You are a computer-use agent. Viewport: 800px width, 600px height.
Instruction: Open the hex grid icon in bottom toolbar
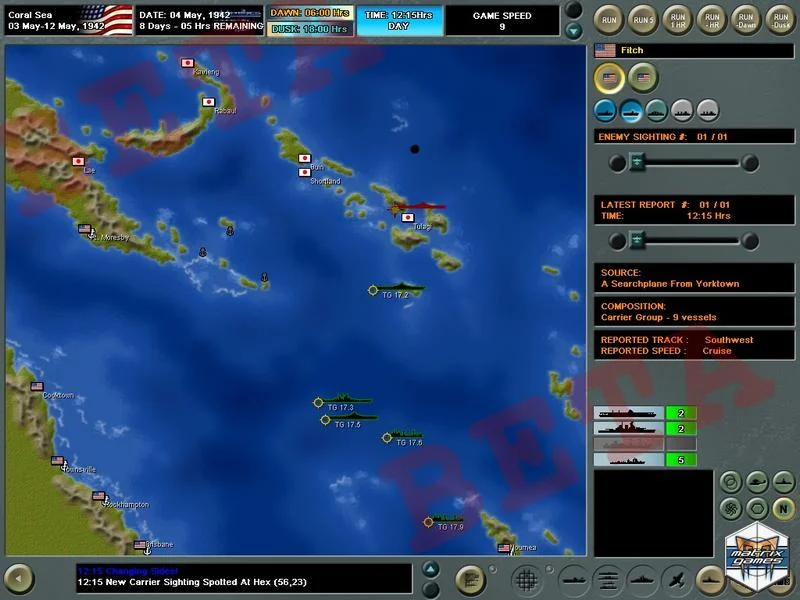(x=526, y=578)
